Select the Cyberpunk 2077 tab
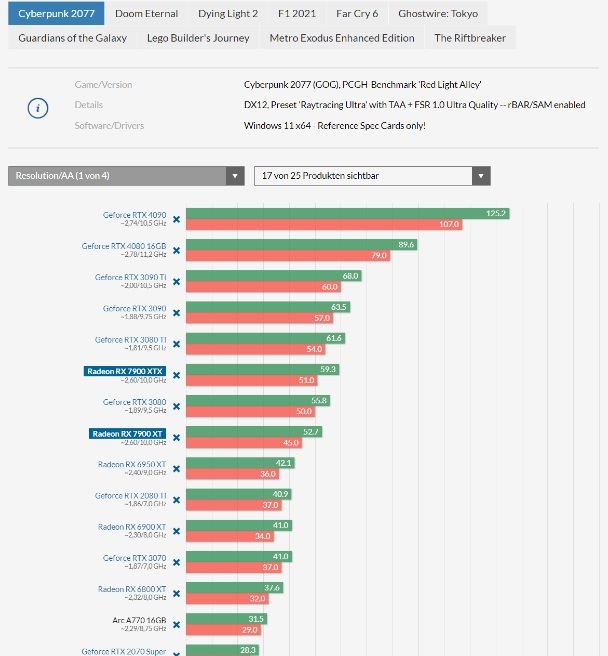The height and width of the screenshot is (656, 608). pyautogui.click(x=56, y=13)
